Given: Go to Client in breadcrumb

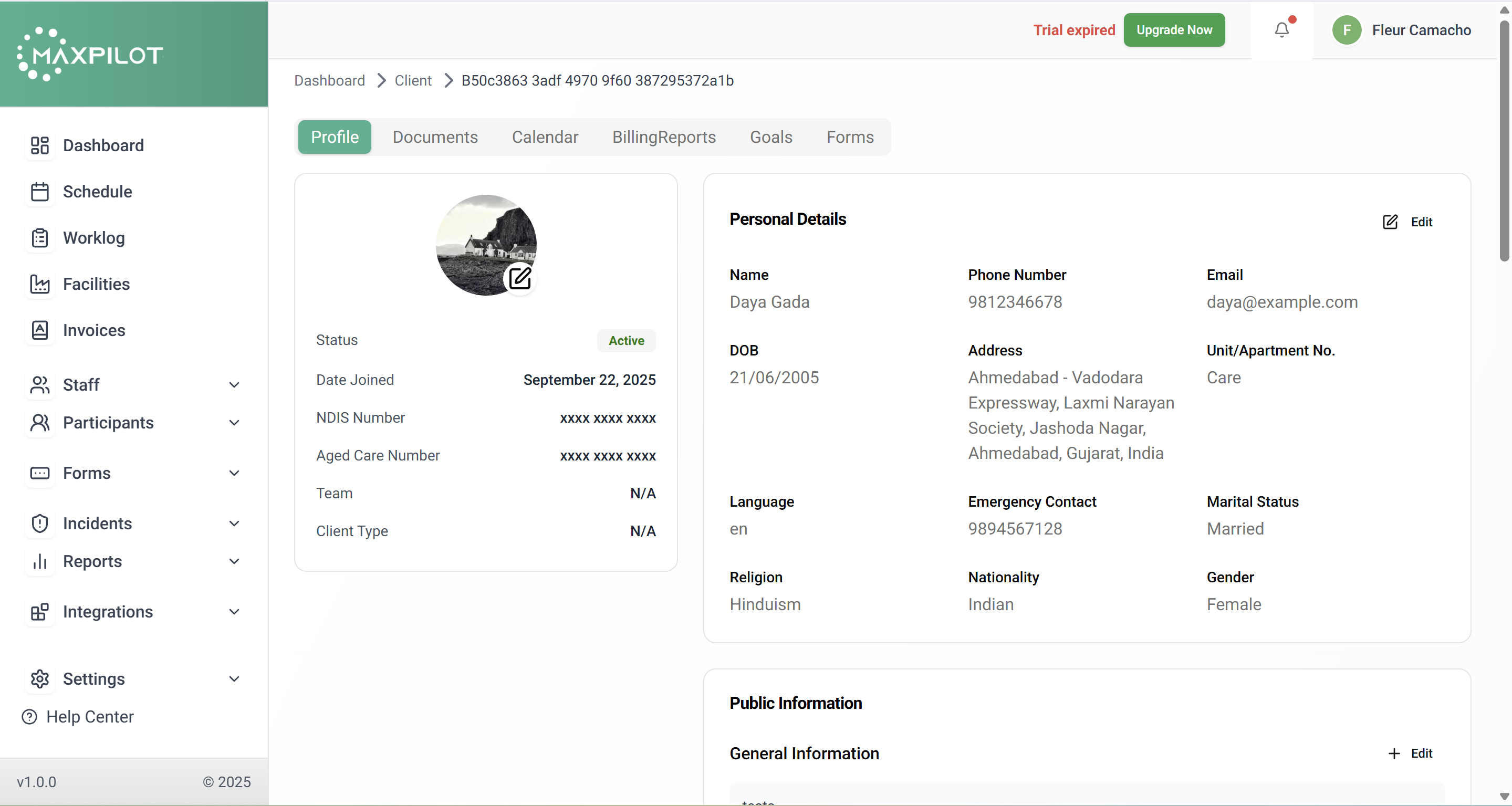Looking at the screenshot, I should pos(413,80).
